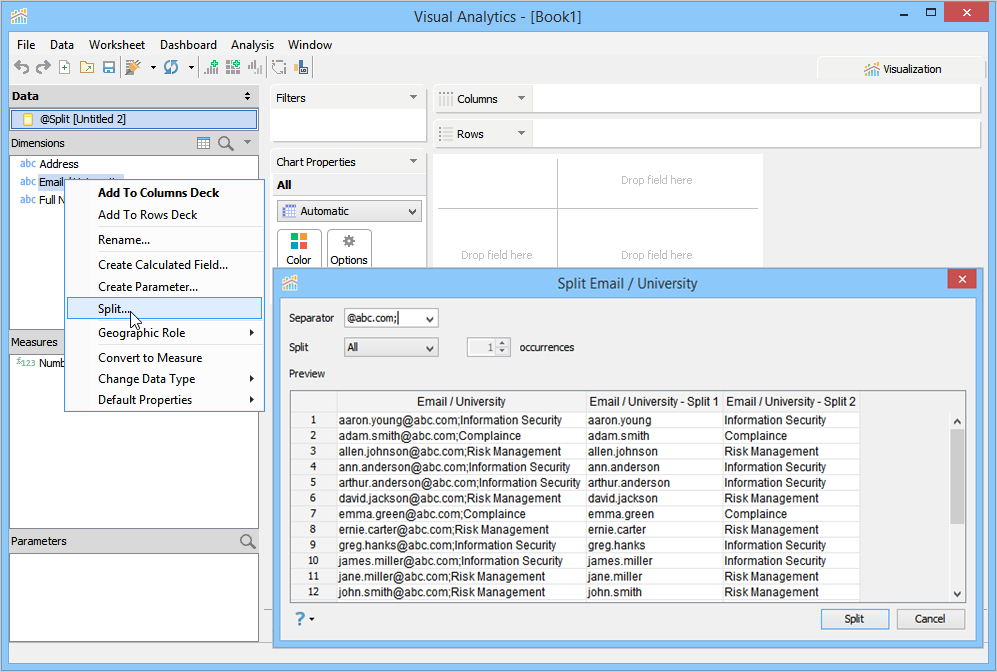997x672 pixels.
Task: Click the app logo in main title bar
Action: [19, 15]
